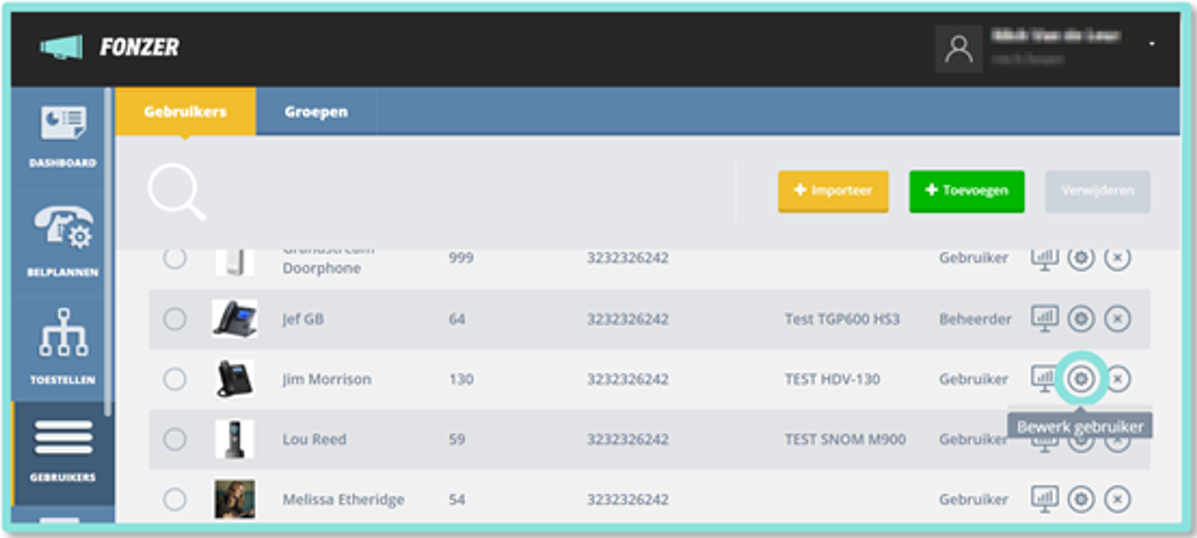The height and width of the screenshot is (538, 1197).
Task: Delete Melissa Etheridge with x icon
Action: pyautogui.click(x=1118, y=500)
